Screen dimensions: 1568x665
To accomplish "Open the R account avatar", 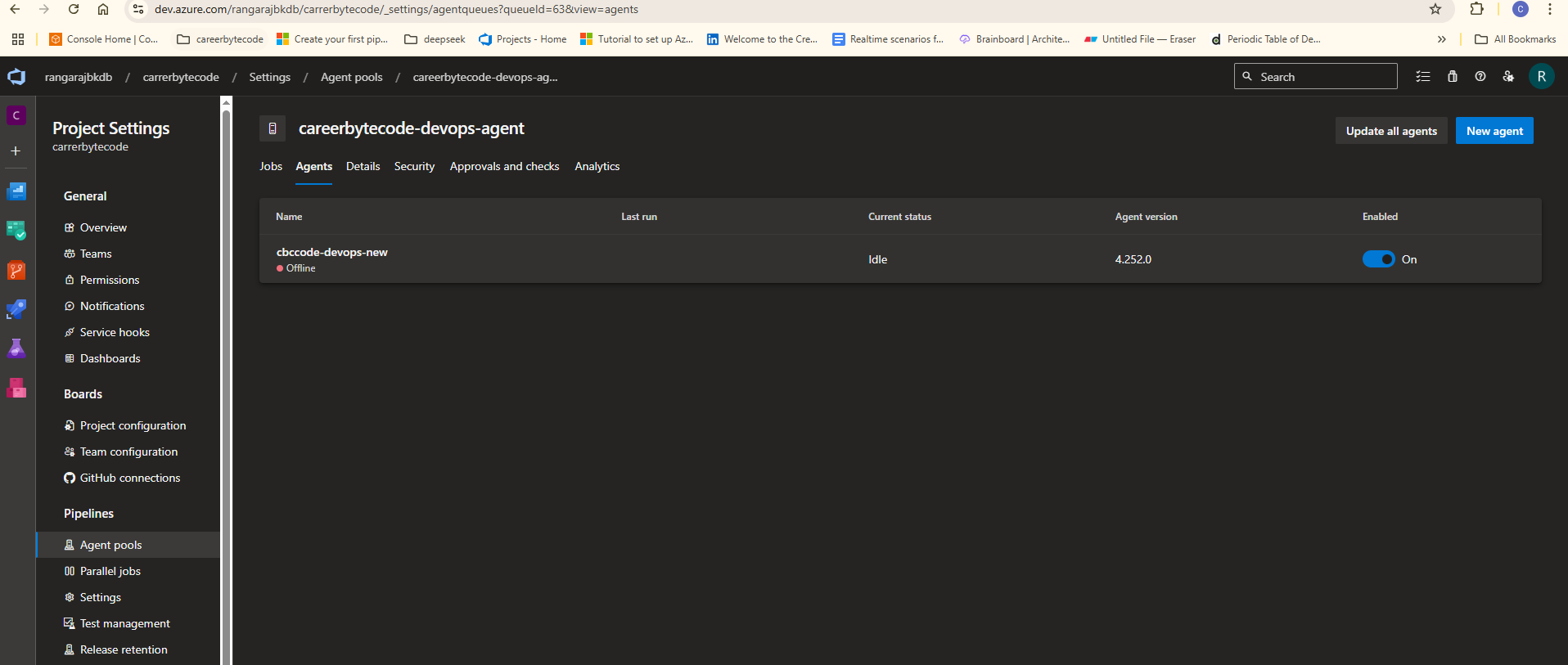I will coord(1542,77).
